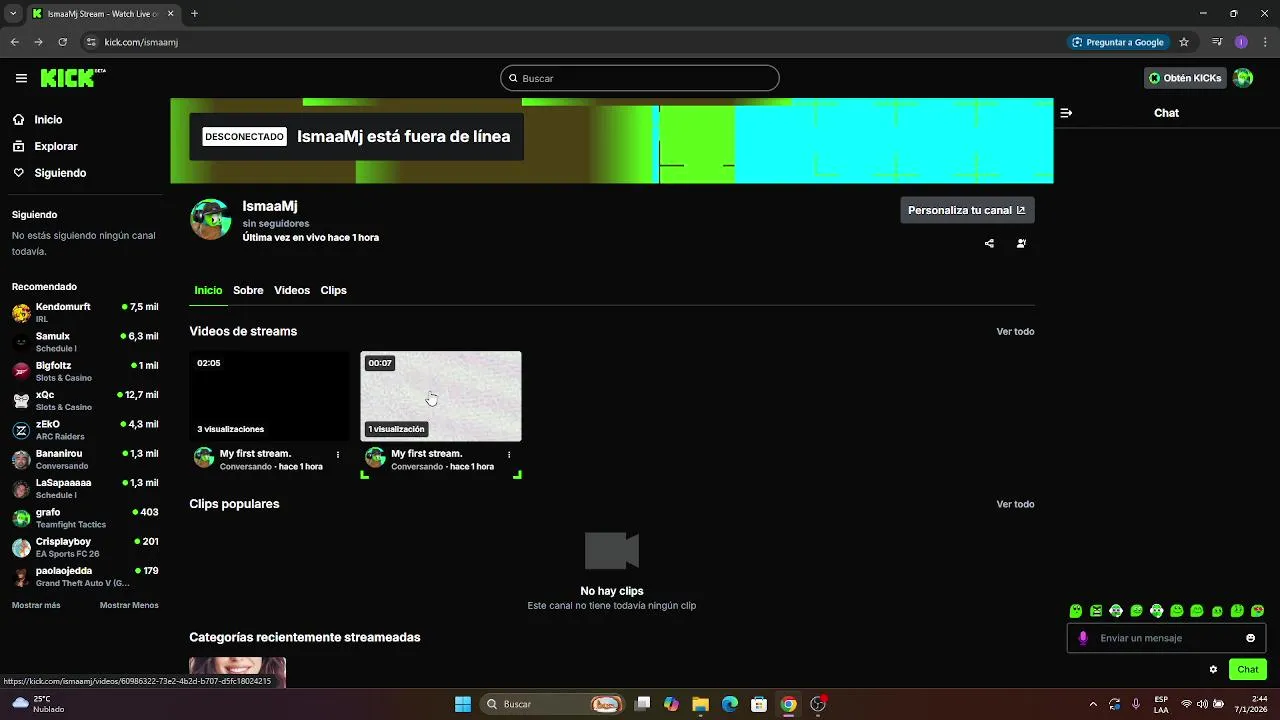1280x720 pixels.
Task: Click the user settings icon beside share
Action: [1021, 243]
